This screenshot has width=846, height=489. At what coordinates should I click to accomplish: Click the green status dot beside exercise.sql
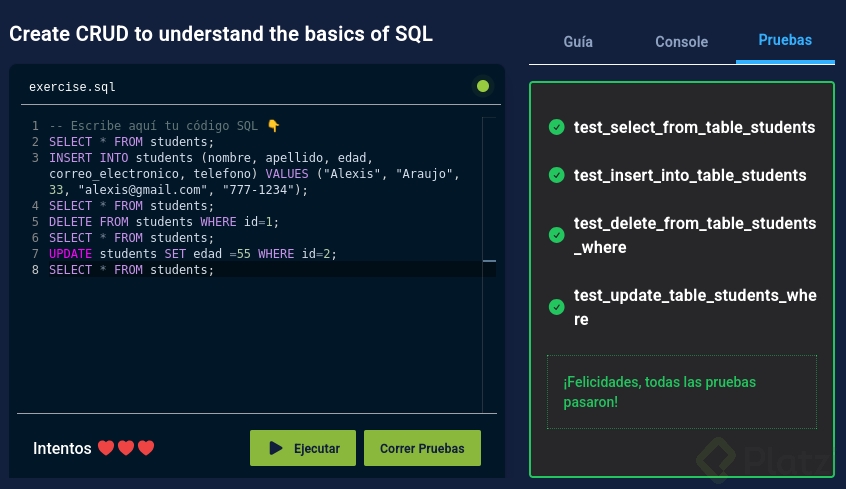483,86
